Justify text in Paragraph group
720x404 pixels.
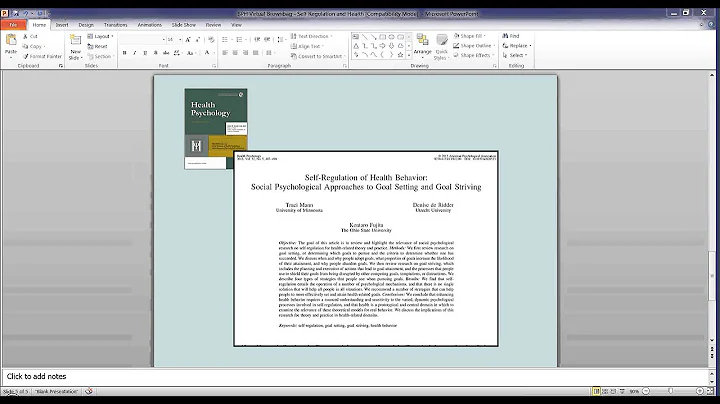coord(256,53)
